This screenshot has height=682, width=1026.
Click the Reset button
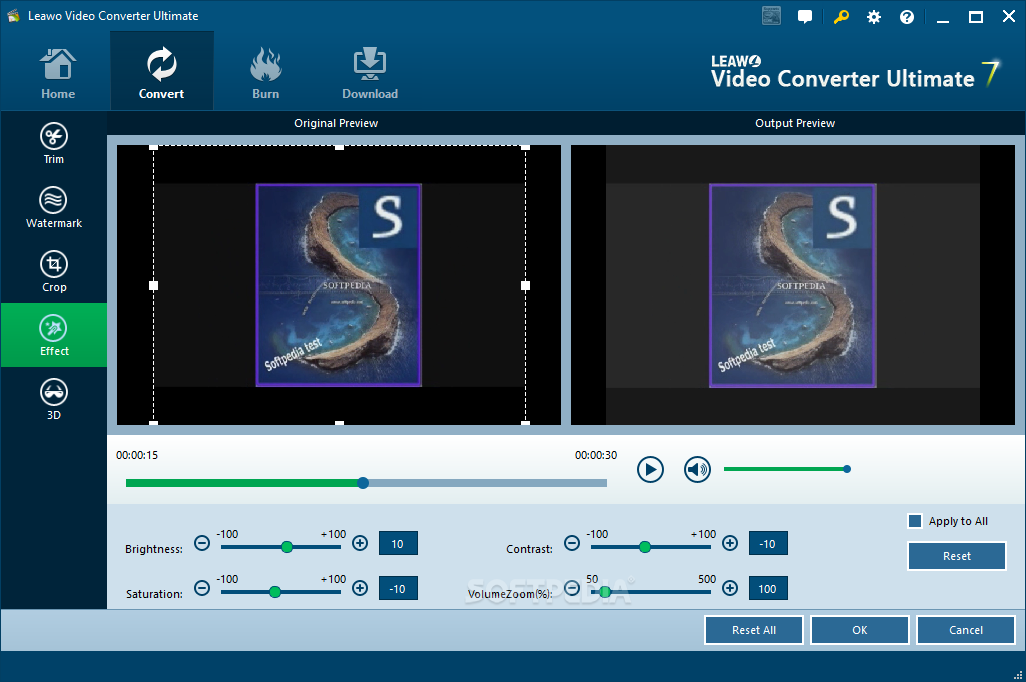pos(957,556)
